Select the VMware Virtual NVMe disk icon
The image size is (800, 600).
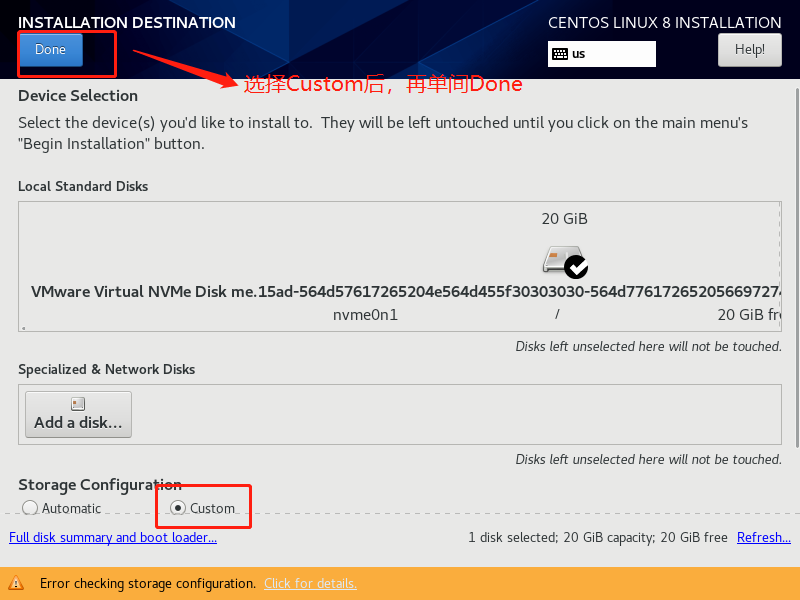pos(565,262)
